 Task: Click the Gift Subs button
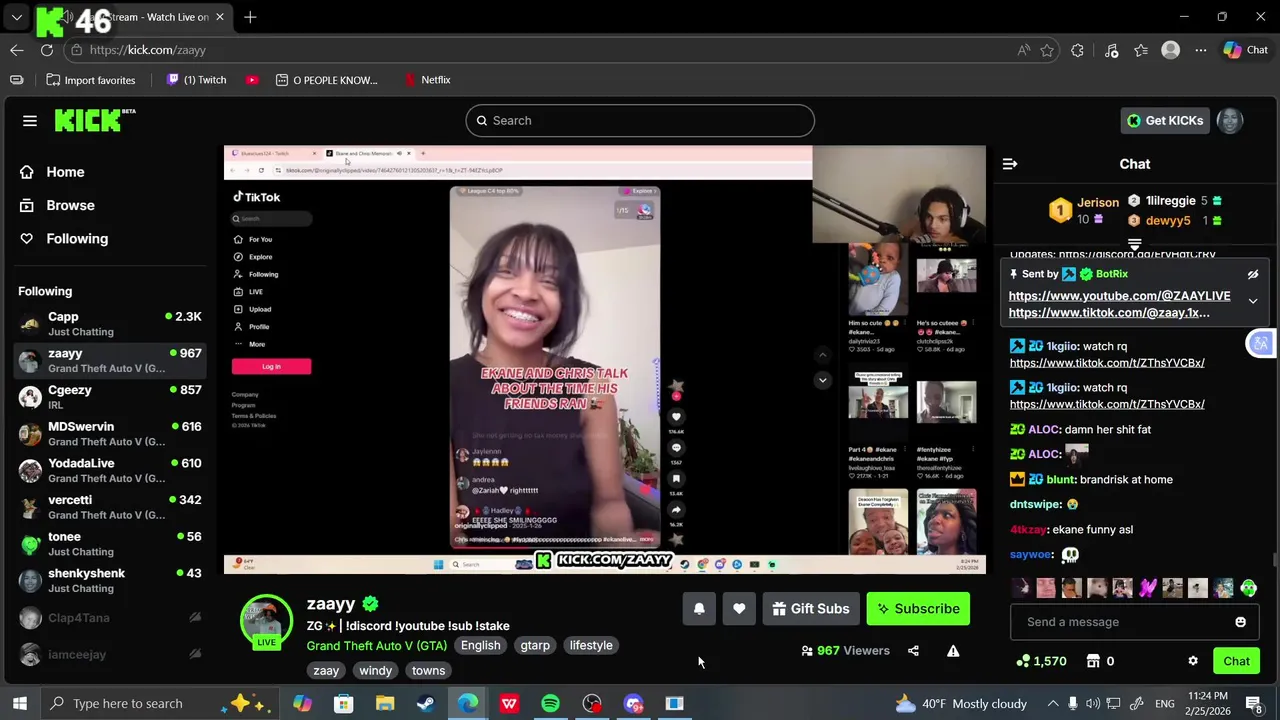[811, 608]
